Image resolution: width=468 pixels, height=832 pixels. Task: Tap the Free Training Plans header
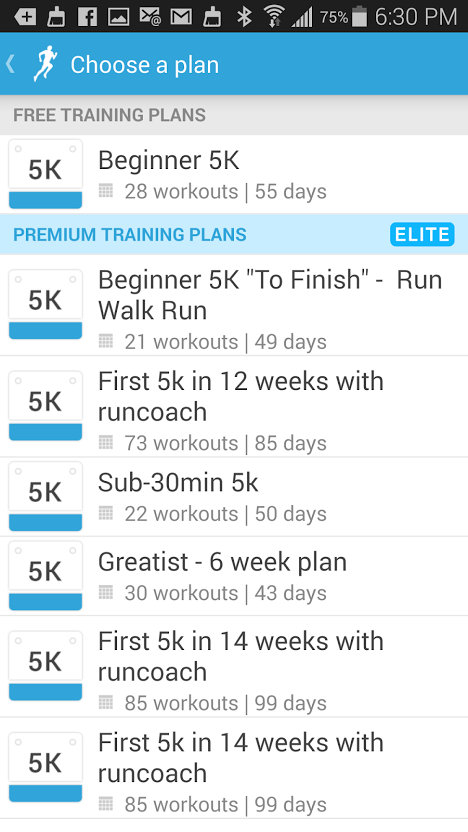[x=109, y=115]
